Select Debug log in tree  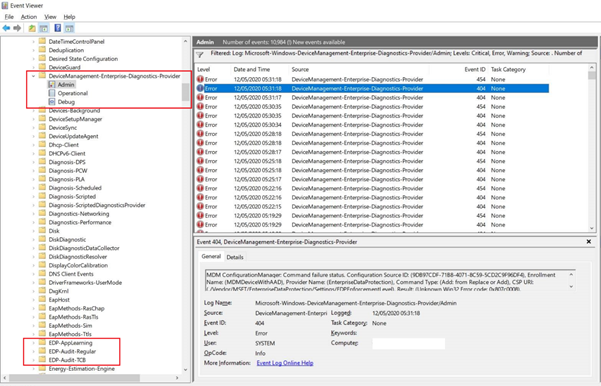point(66,102)
